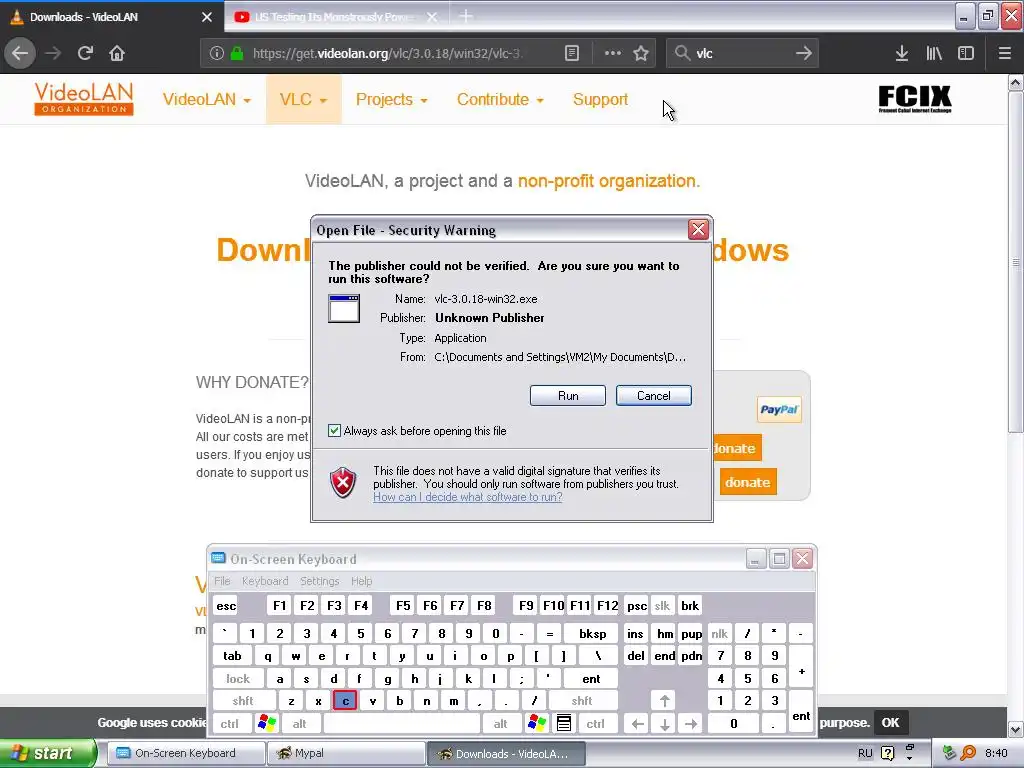Open the browser home page icon
This screenshot has width=1024, height=768.
[x=117, y=53]
